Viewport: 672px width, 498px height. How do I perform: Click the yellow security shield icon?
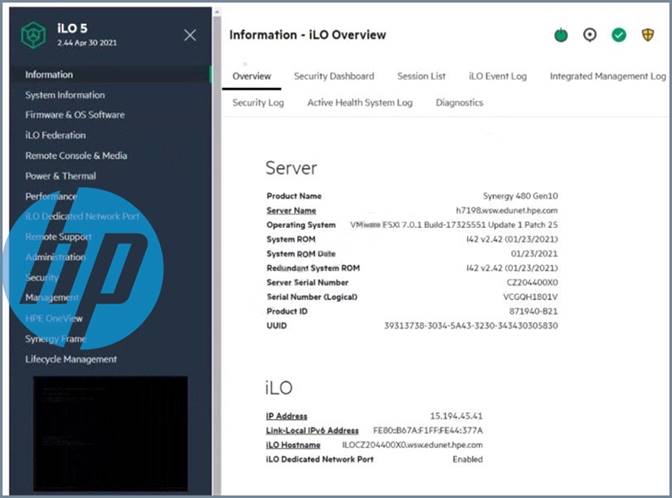pos(648,35)
